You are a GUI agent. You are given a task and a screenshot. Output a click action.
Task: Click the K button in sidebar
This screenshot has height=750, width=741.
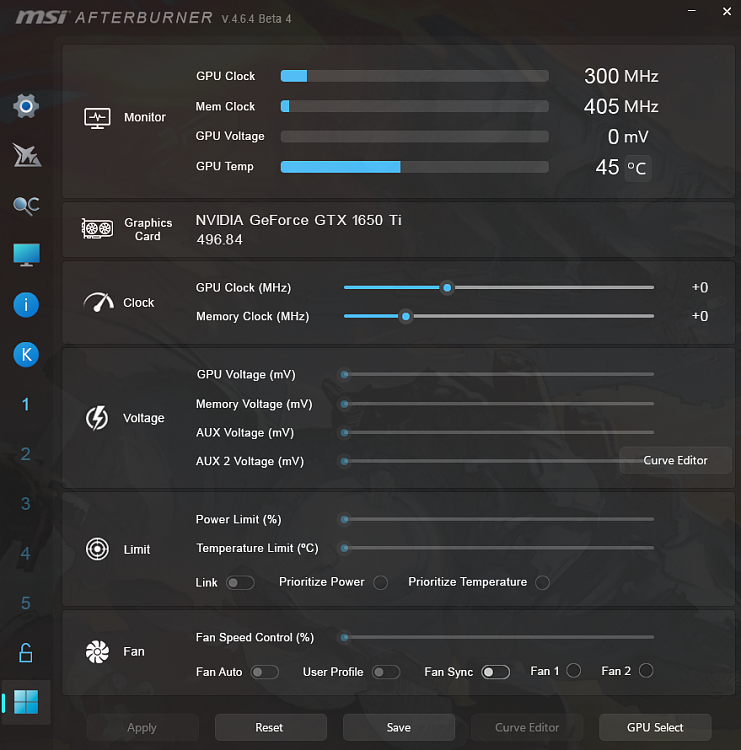(26, 354)
